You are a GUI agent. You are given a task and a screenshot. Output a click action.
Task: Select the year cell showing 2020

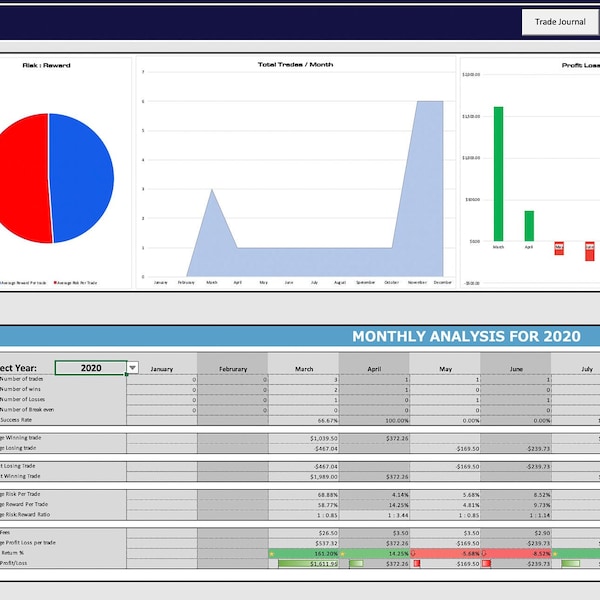point(91,368)
